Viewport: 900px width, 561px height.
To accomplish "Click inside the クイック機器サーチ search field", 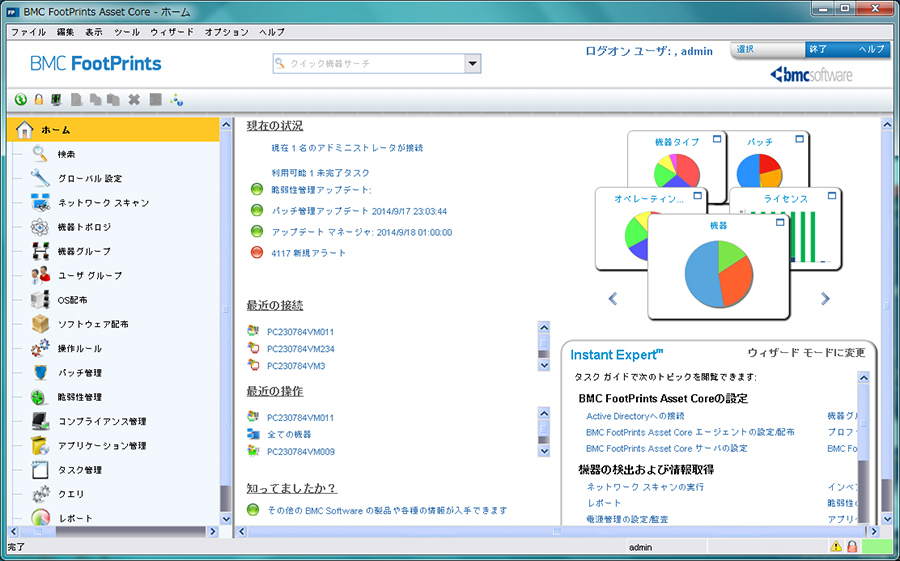I will pos(370,64).
